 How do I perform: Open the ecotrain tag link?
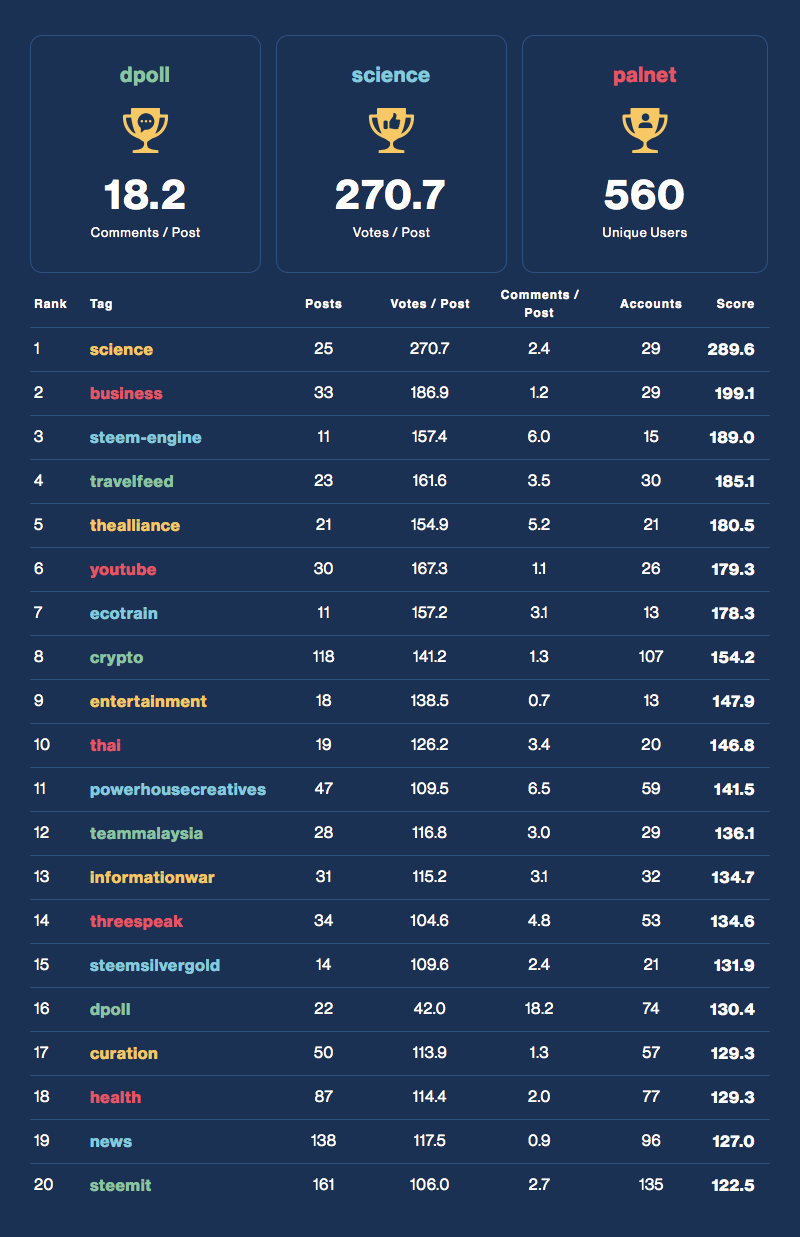(124, 613)
